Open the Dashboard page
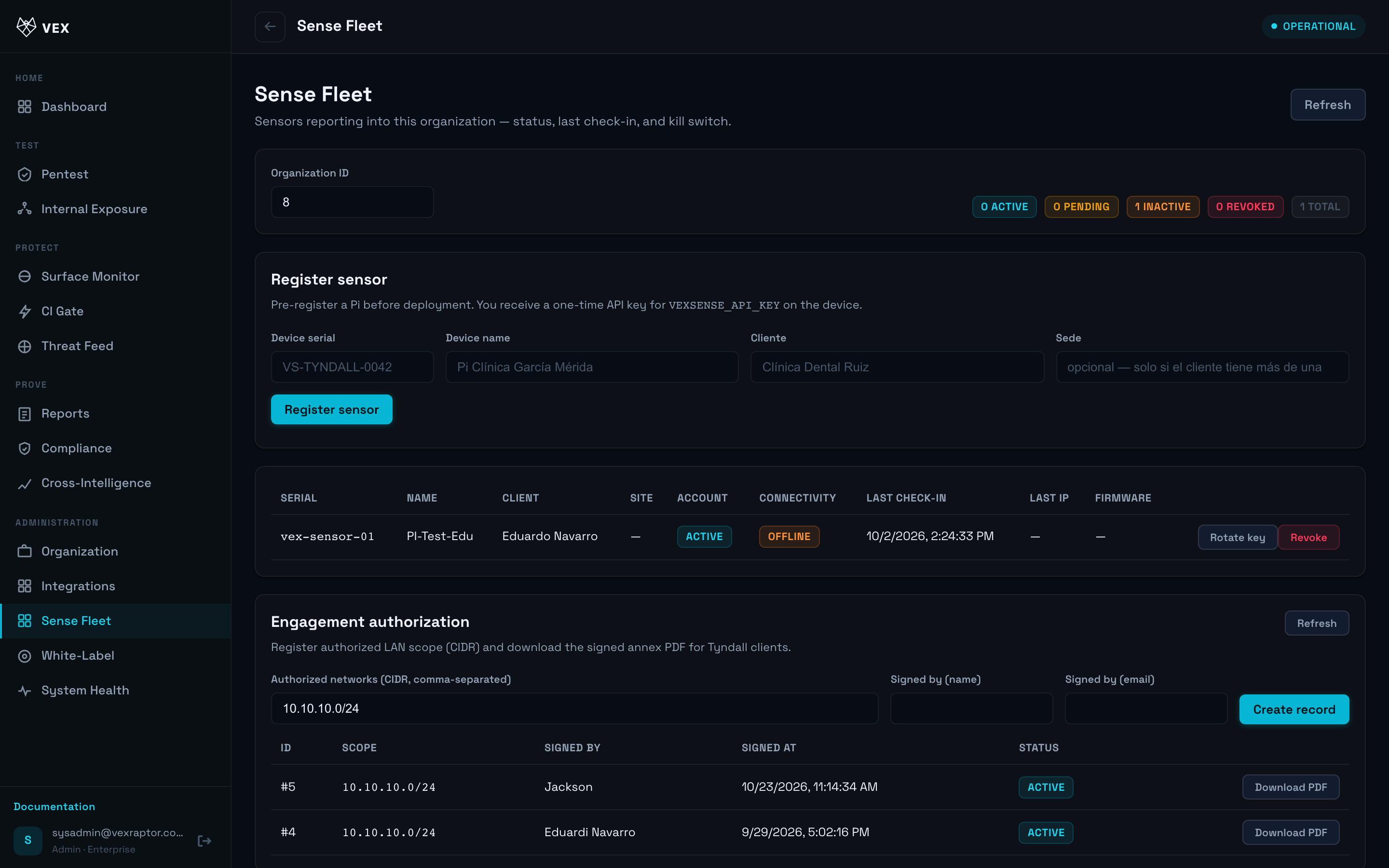Image resolution: width=1389 pixels, height=868 pixels. (115, 107)
